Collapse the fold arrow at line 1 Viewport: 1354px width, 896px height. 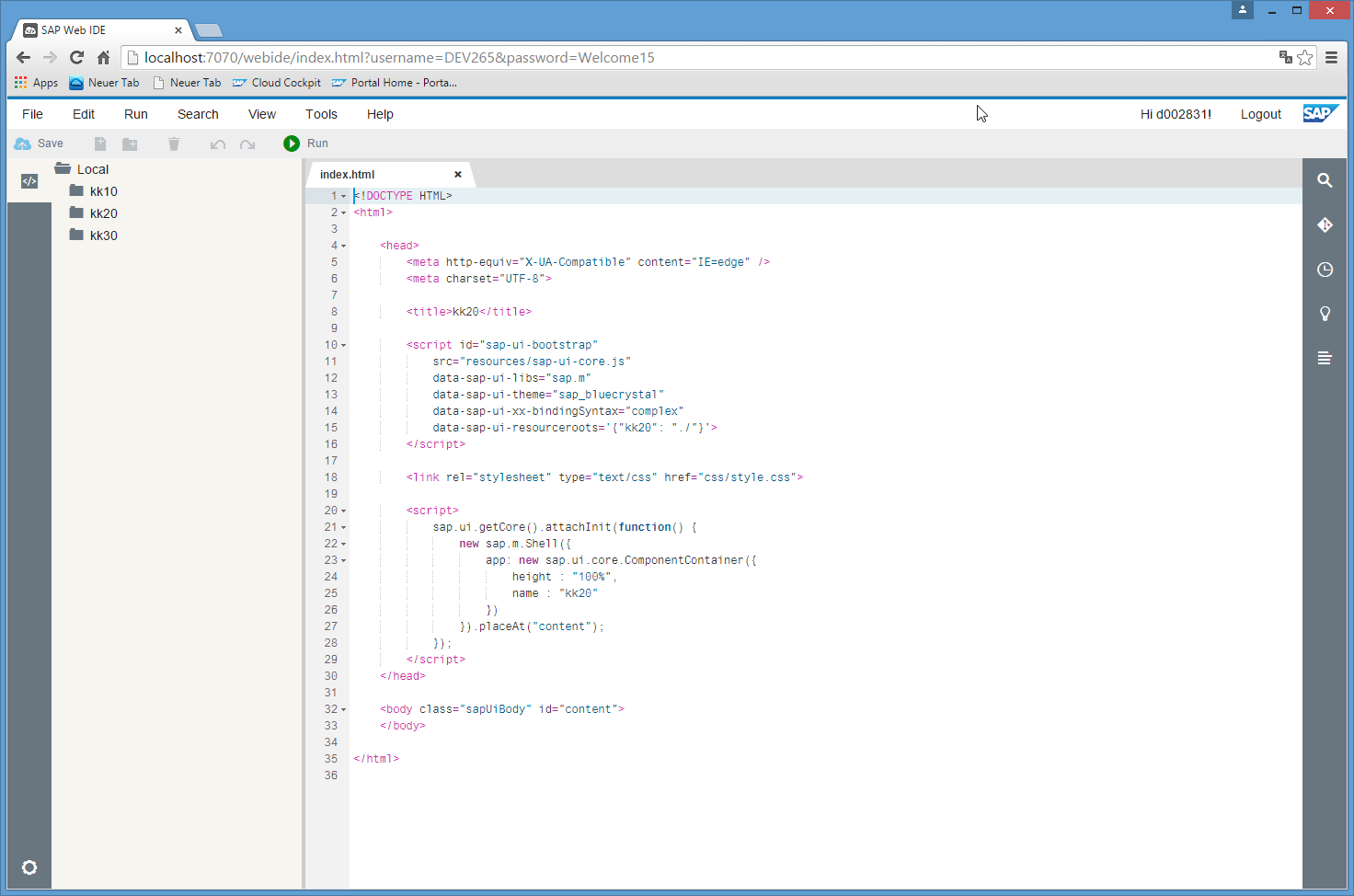(344, 196)
